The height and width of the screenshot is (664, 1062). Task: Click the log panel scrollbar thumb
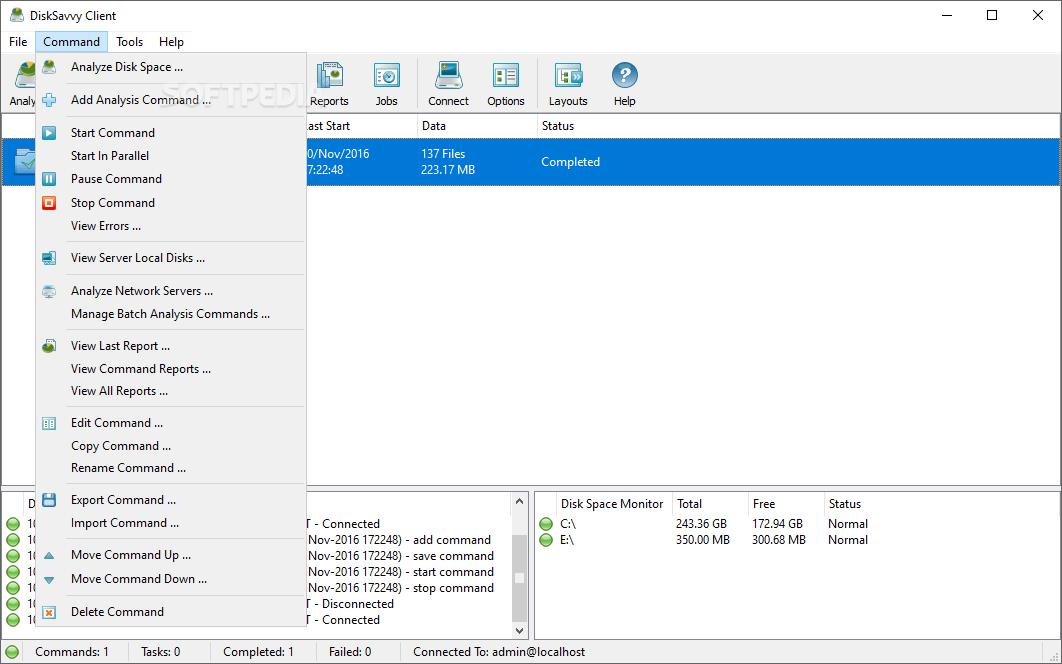coord(519,578)
